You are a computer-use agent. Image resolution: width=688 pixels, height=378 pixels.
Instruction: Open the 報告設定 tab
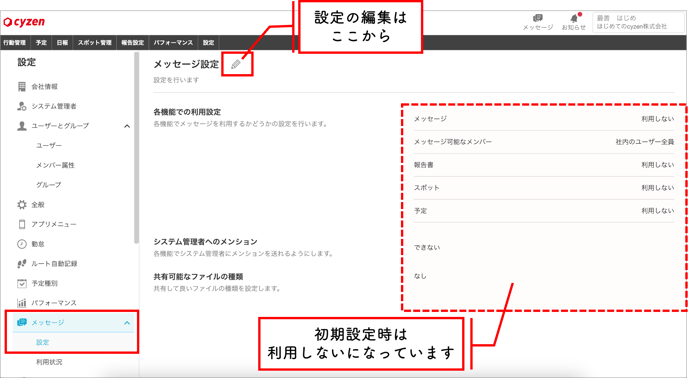(x=132, y=43)
